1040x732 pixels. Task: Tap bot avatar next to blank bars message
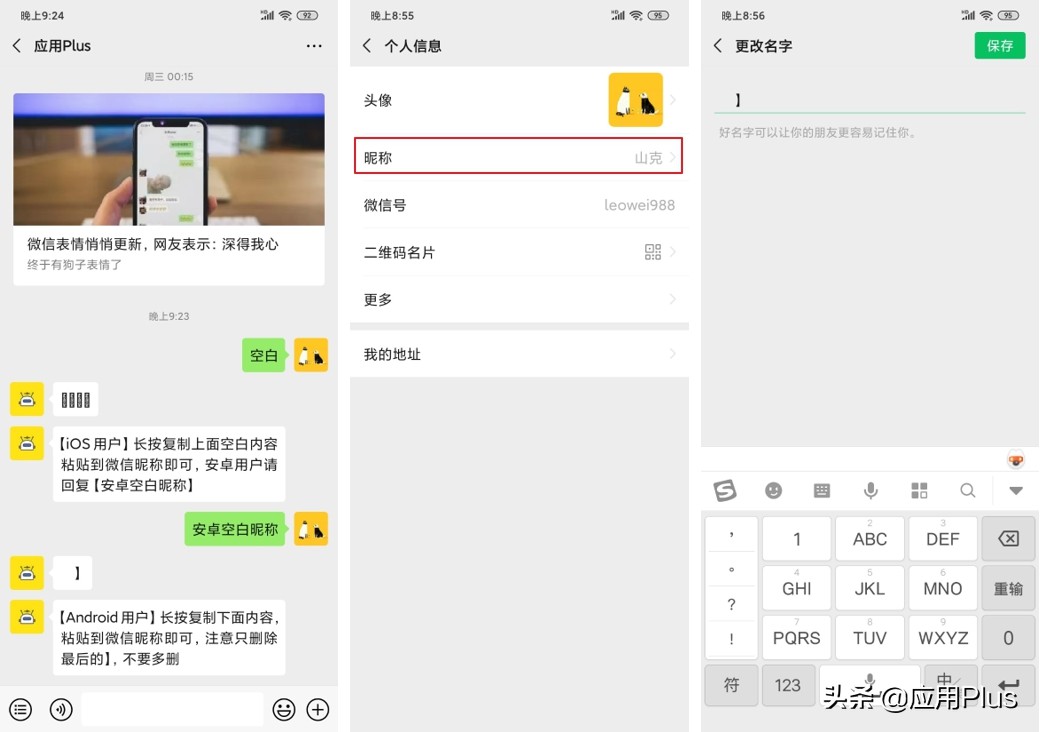coord(27,399)
